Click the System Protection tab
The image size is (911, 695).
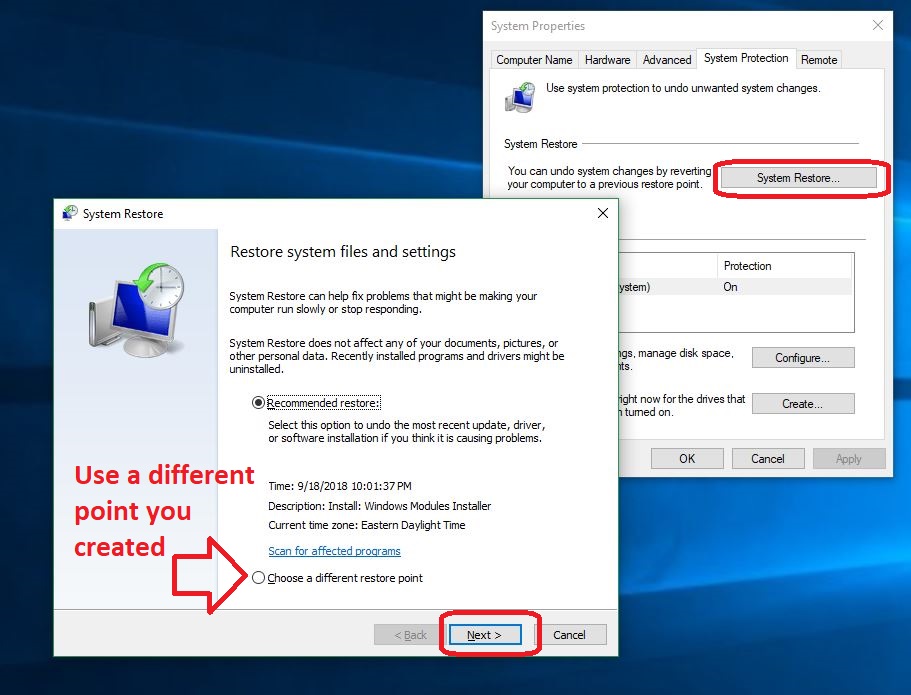tap(746, 58)
